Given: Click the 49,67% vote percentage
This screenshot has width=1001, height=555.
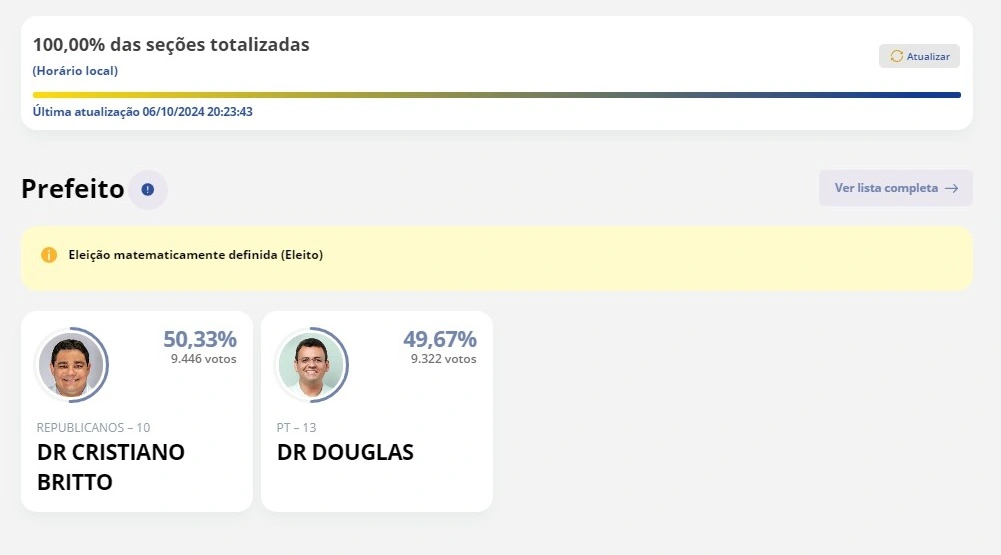Looking at the screenshot, I should 440,339.
